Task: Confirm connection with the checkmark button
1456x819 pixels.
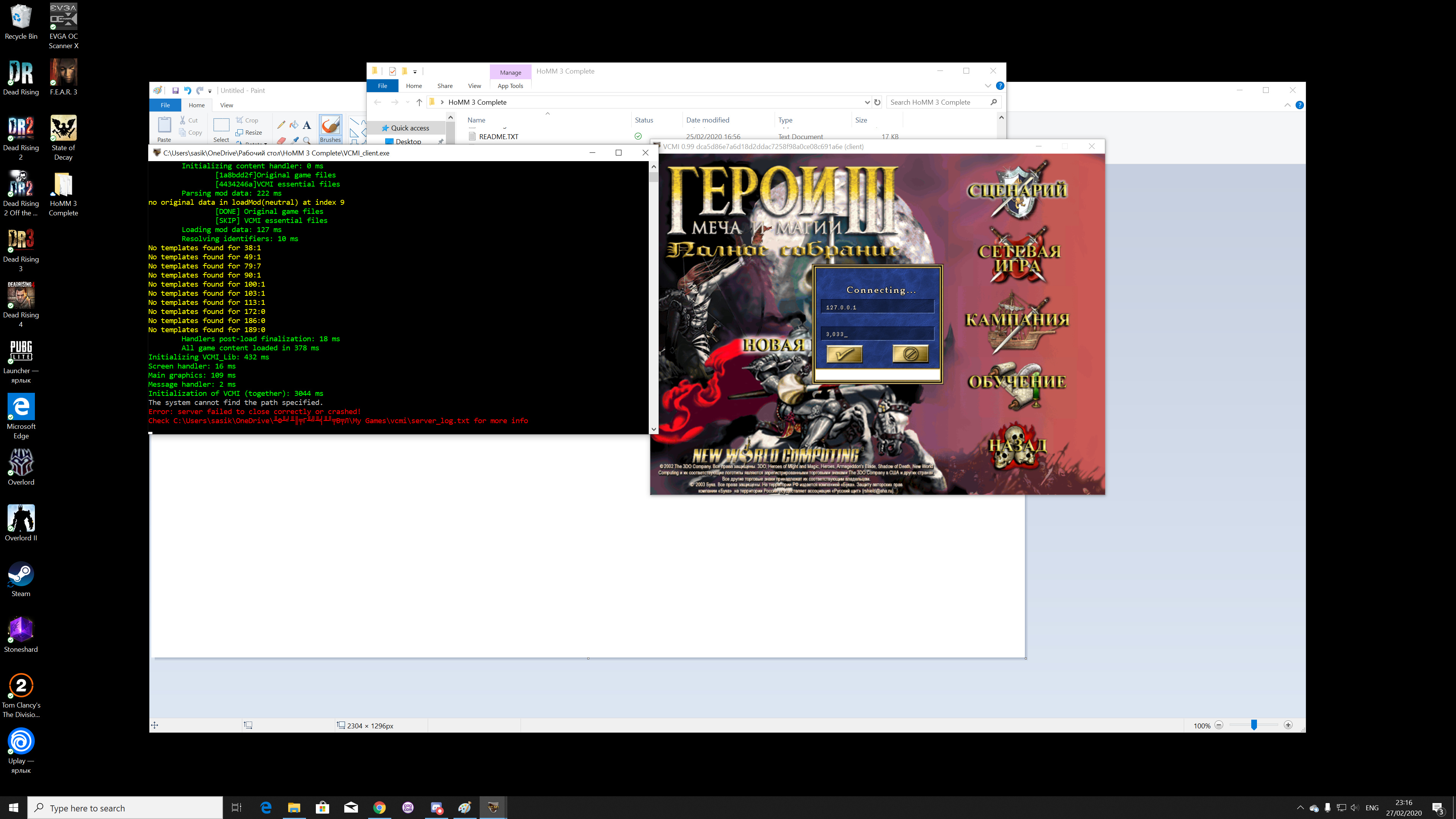Action: tap(845, 355)
